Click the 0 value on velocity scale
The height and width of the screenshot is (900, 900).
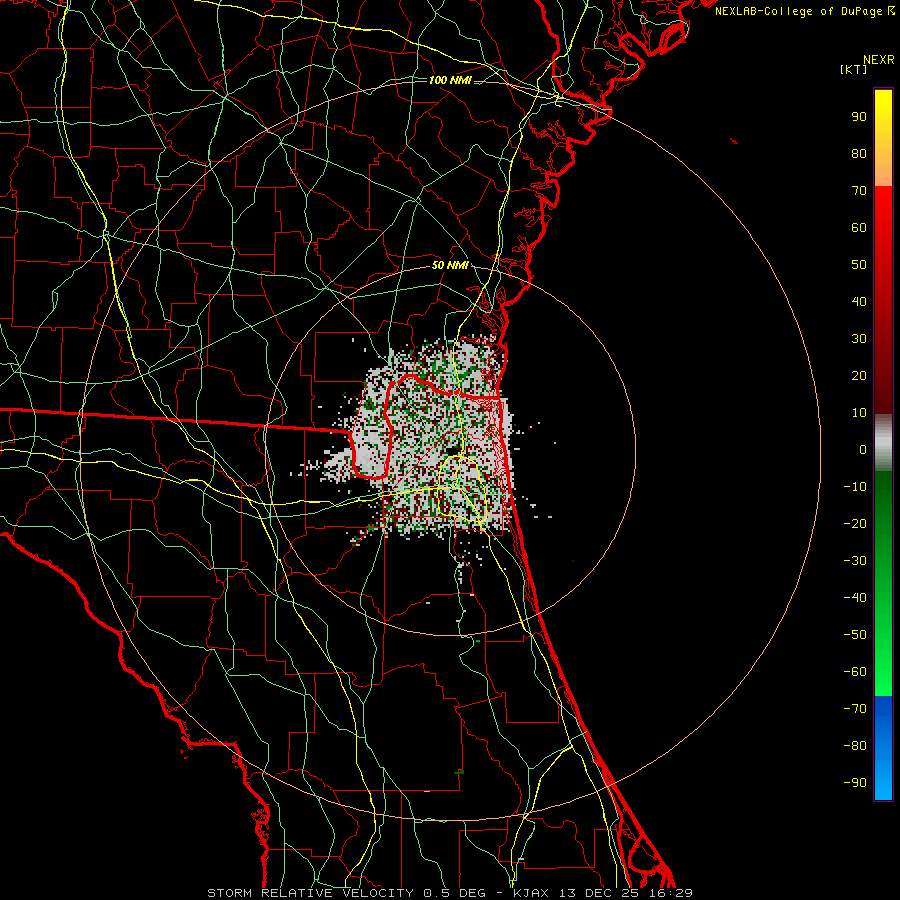[x=863, y=449]
